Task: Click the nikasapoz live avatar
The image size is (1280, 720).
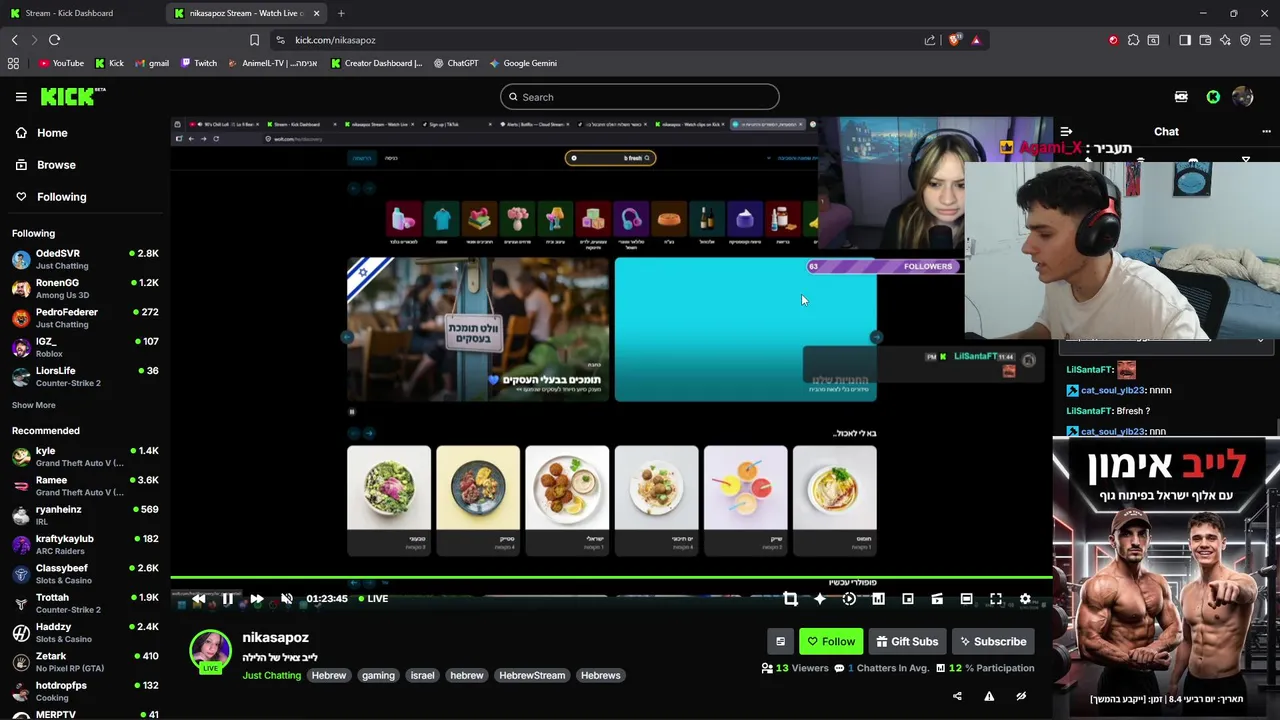Action: [210, 651]
